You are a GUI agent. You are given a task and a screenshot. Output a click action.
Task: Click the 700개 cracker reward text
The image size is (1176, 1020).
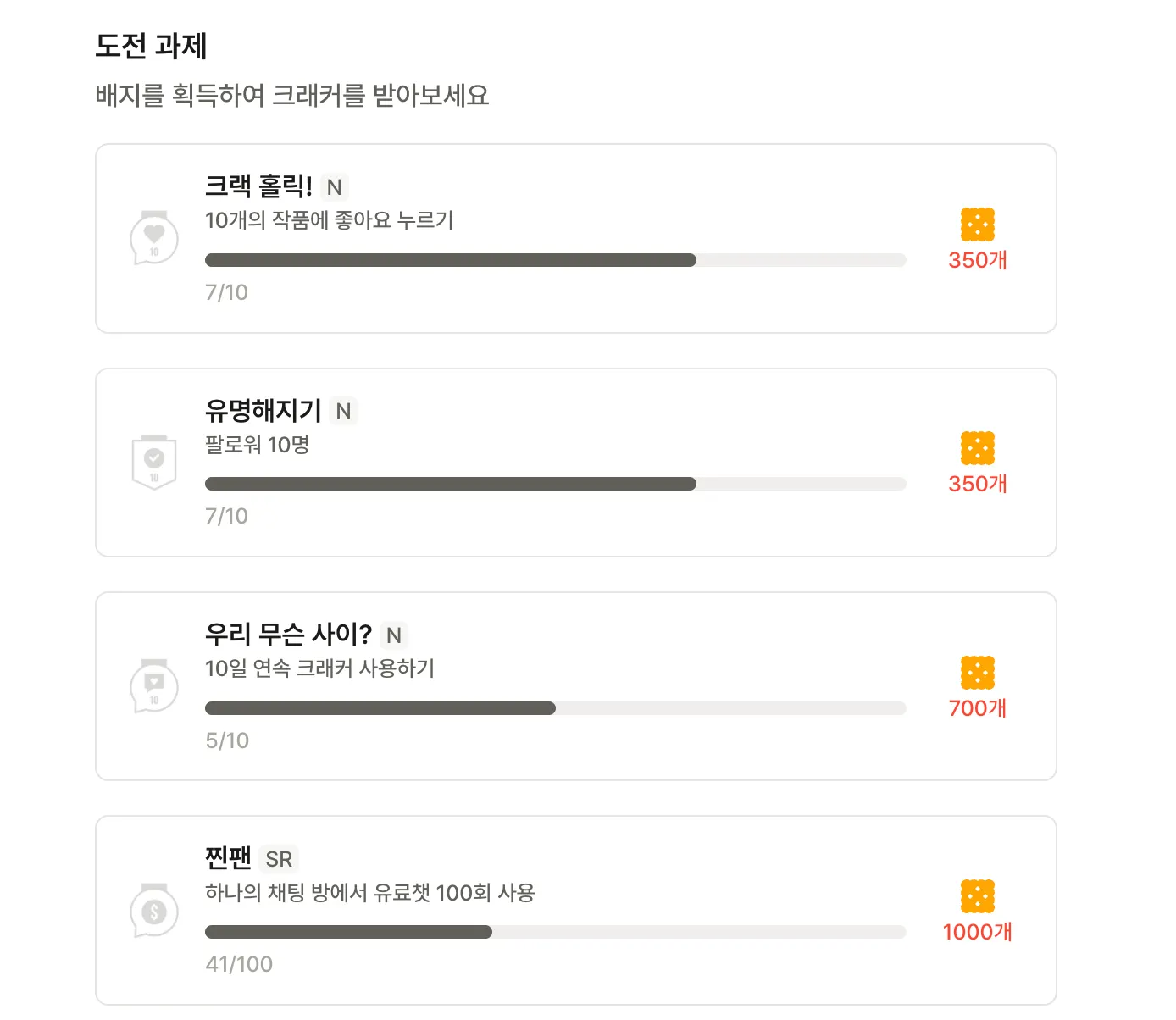tap(977, 708)
